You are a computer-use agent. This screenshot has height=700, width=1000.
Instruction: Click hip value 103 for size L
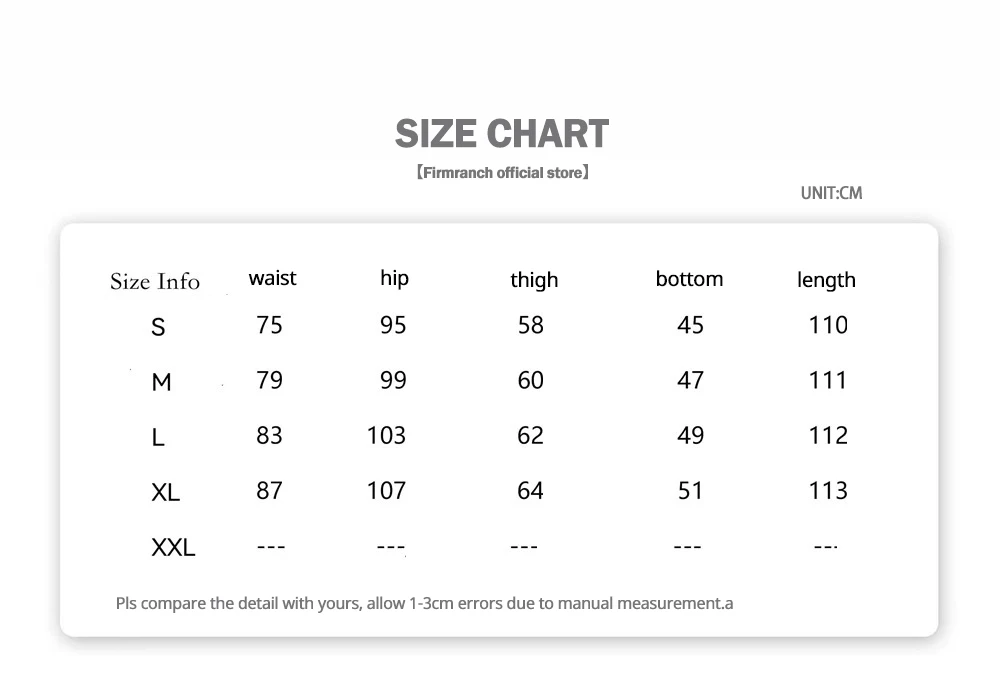point(386,435)
